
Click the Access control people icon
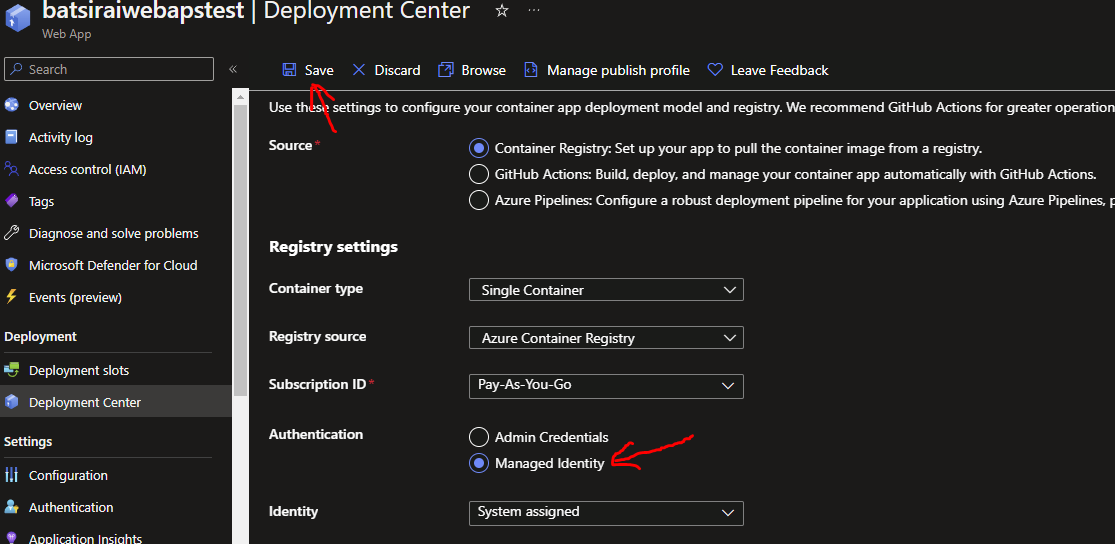11,169
